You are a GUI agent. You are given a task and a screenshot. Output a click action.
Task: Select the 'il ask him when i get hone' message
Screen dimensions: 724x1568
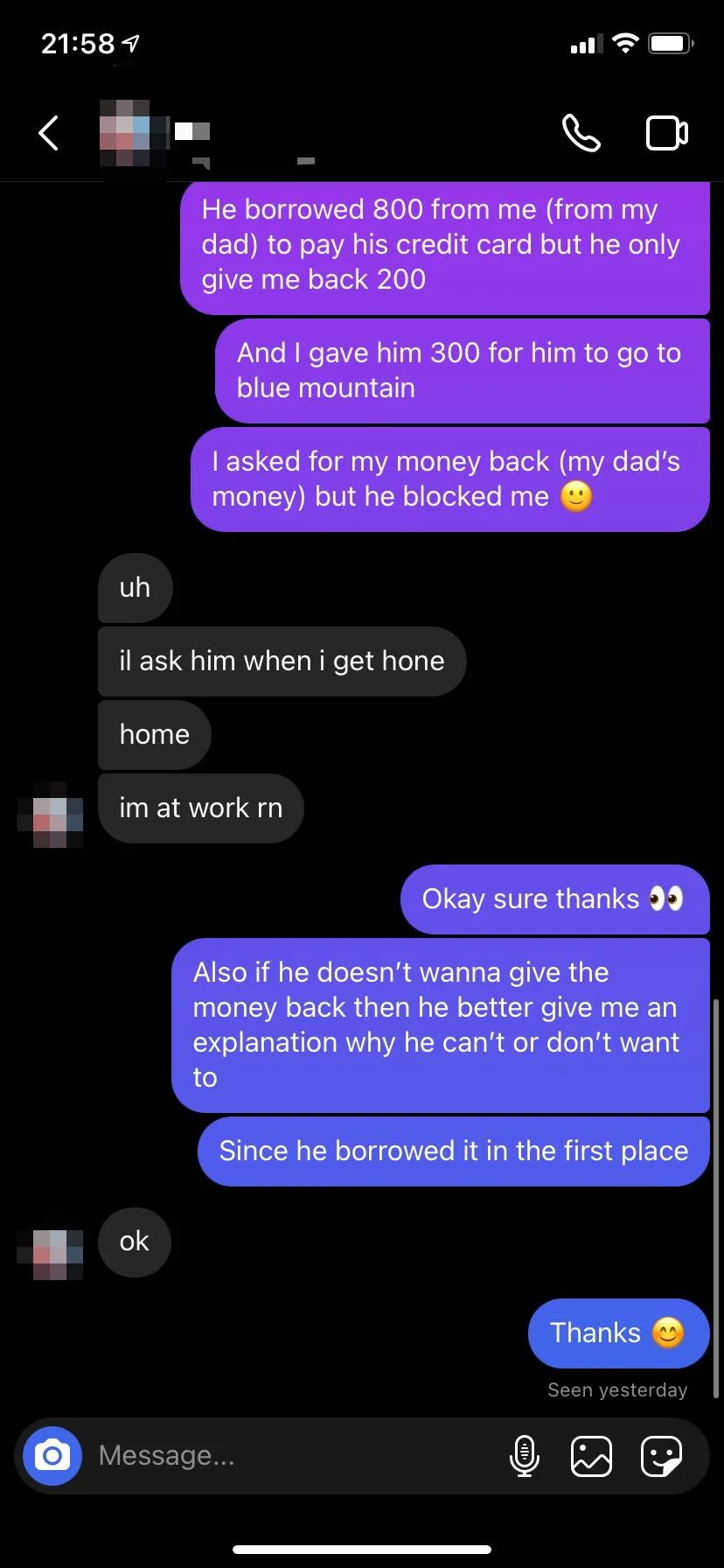(x=282, y=661)
